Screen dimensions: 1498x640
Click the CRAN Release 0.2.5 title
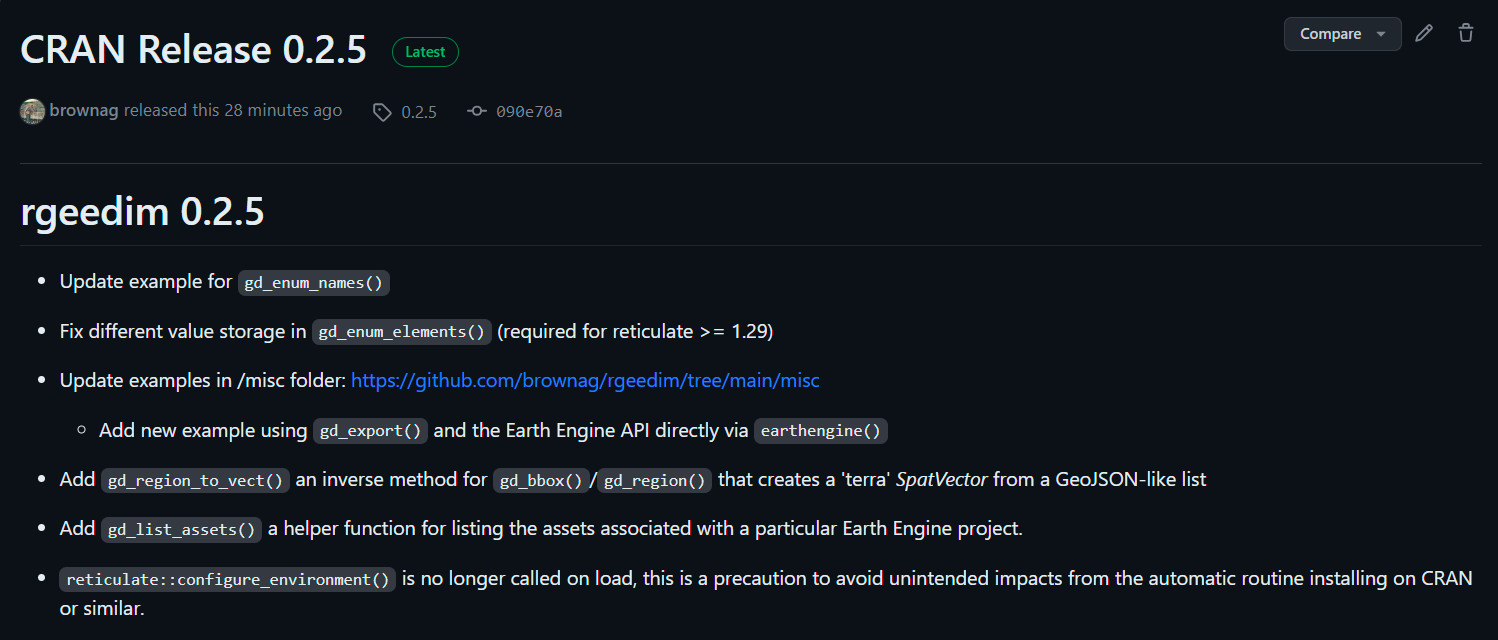(x=193, y=50)
